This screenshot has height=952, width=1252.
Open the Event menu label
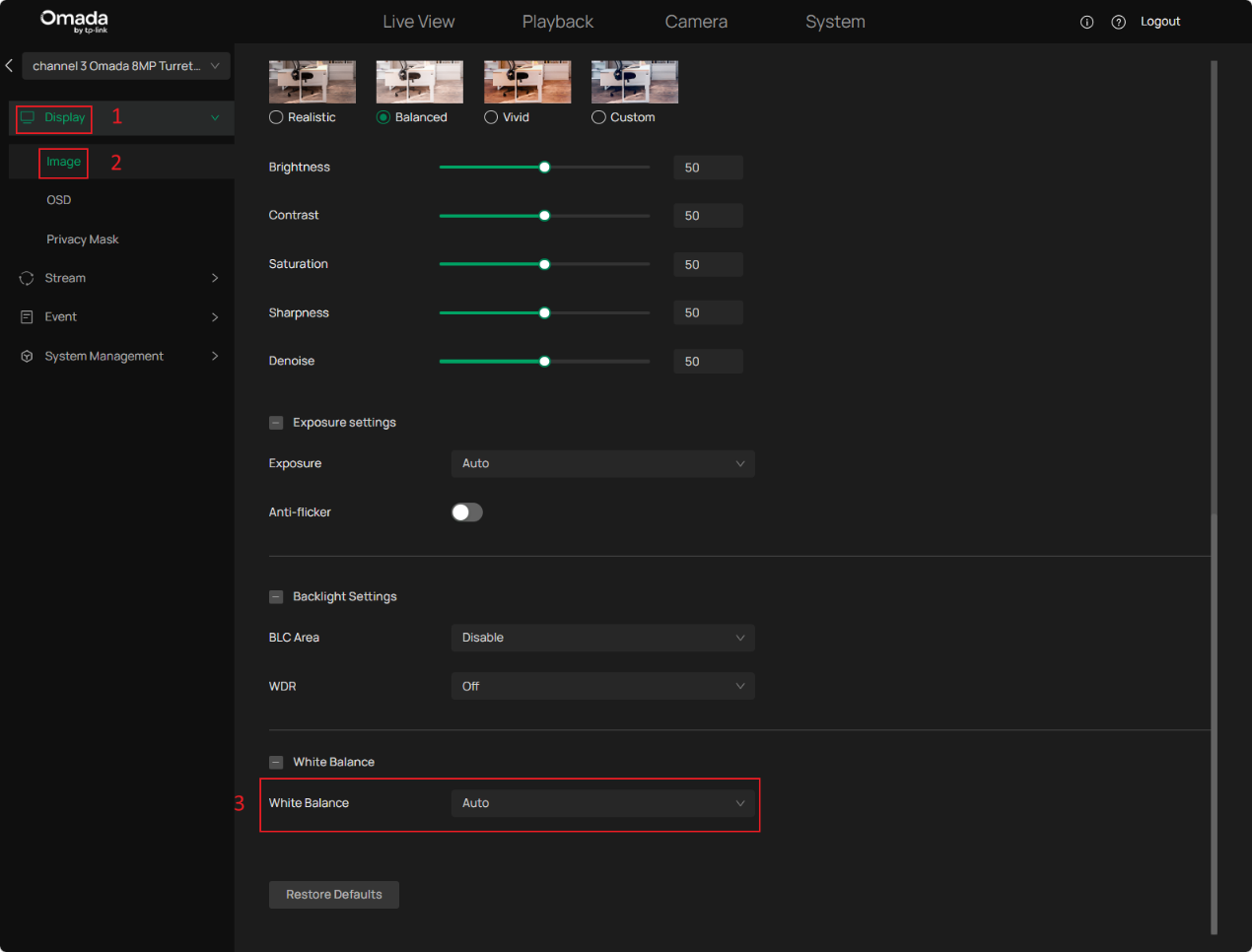pyautogui.click(x=61, y=317)
